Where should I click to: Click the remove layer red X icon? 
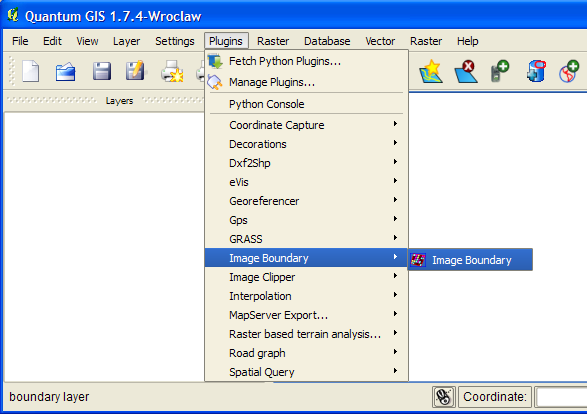pos(466,71)
